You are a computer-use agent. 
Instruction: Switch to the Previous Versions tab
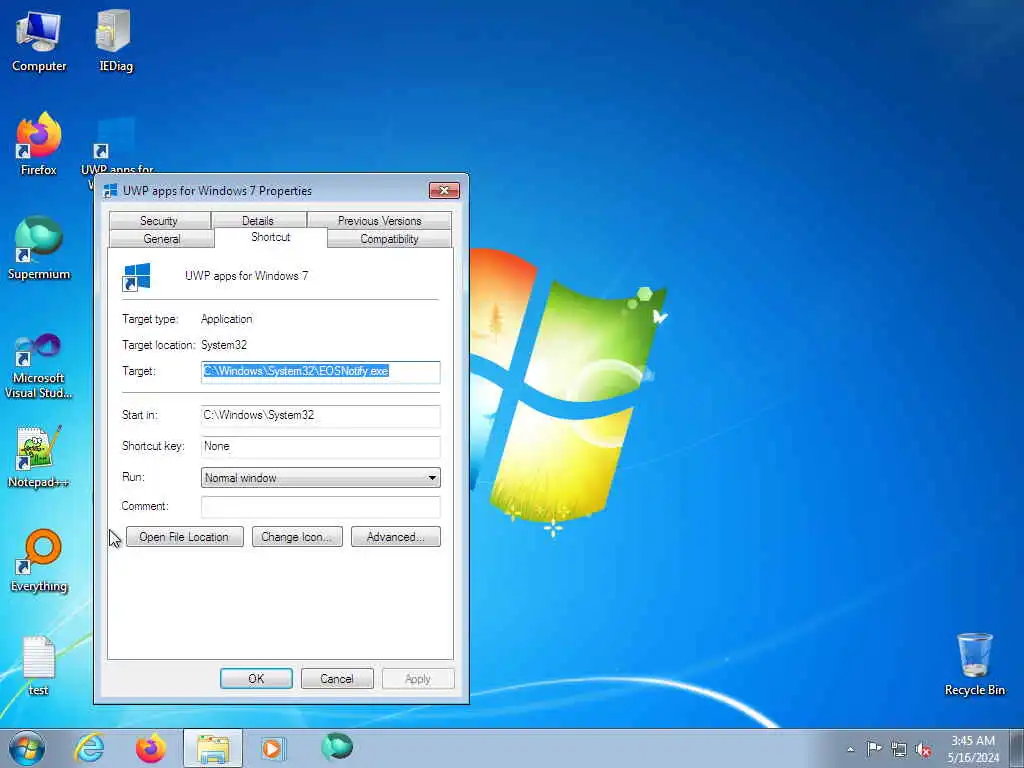click(x=379, y=220)
